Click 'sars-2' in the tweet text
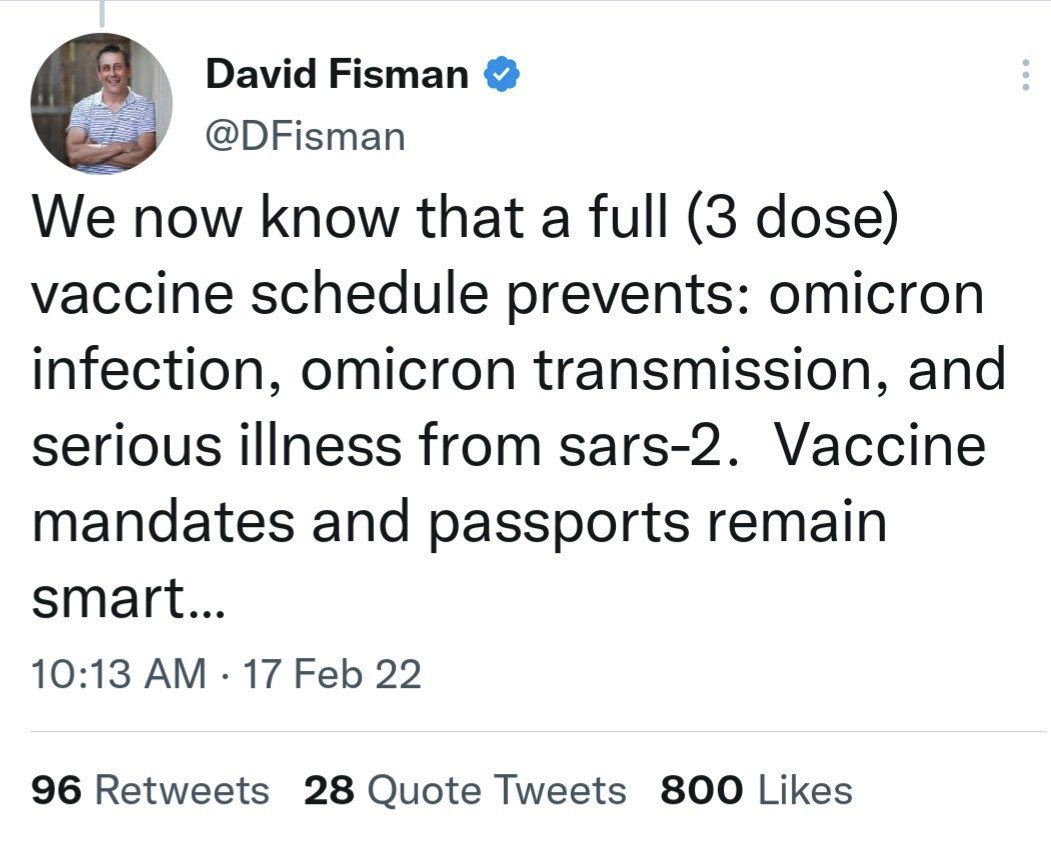This screenshot has width=1051, height=847. coord(641,446)
